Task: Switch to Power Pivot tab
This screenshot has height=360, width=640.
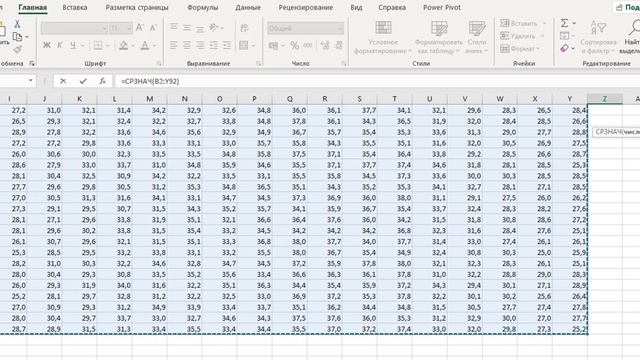Action: (x=442, y=7)
